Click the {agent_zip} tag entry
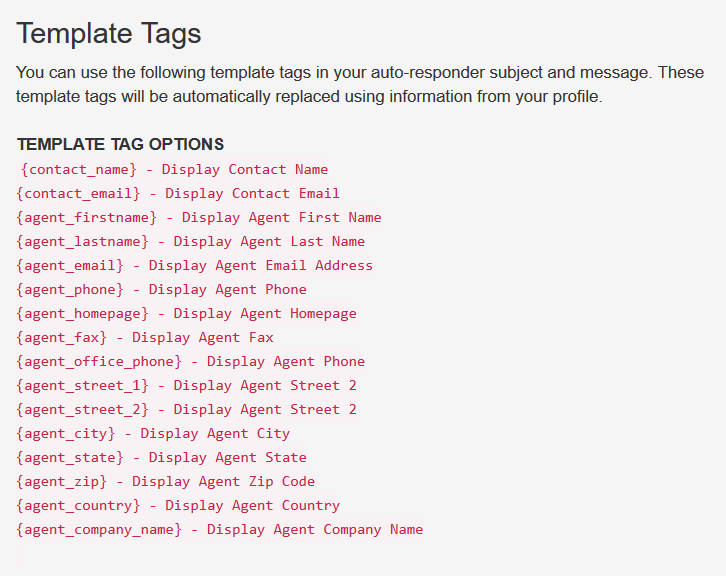This screenshot has width=726, height=576. point(165,482)
